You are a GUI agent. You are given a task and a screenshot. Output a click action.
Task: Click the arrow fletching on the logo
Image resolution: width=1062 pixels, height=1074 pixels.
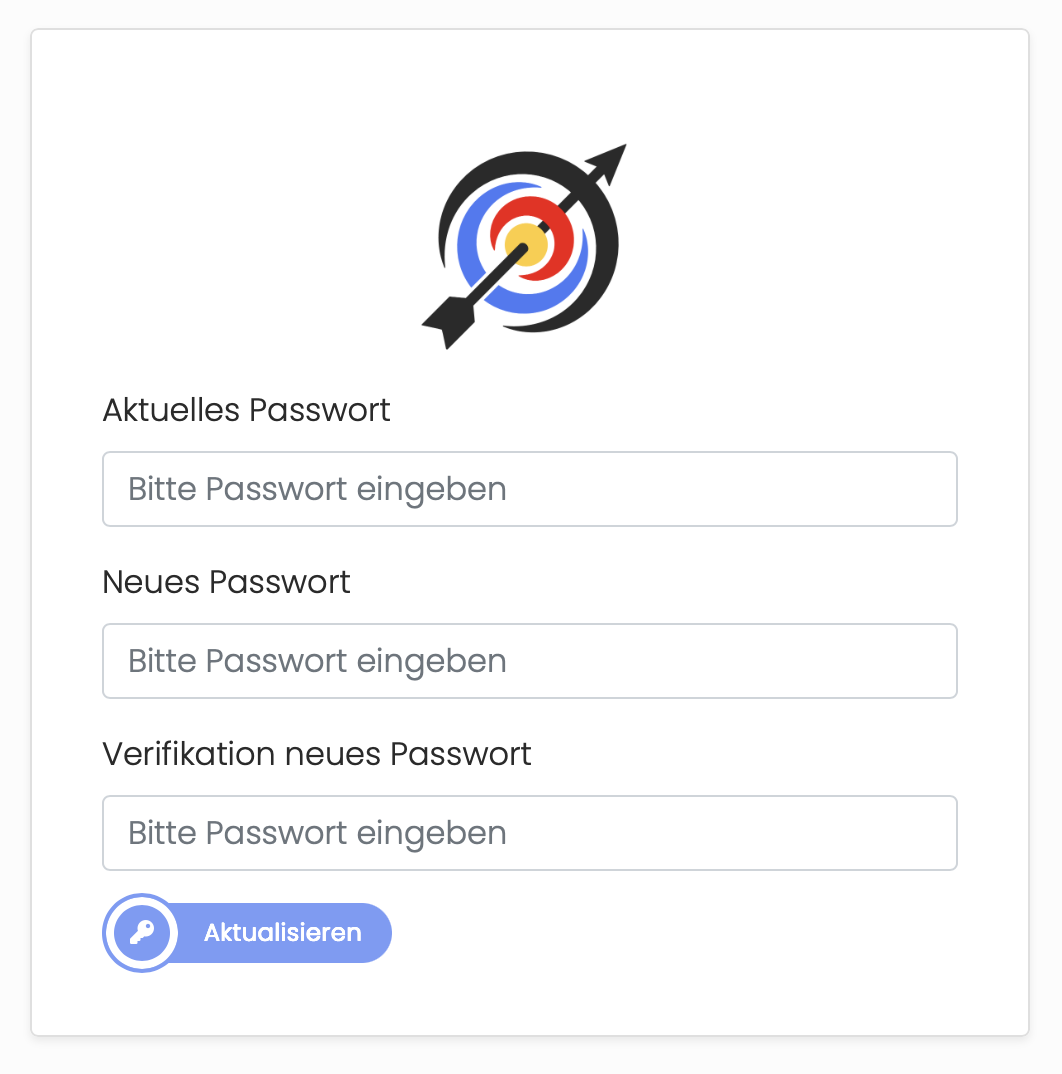pos(448,322)
